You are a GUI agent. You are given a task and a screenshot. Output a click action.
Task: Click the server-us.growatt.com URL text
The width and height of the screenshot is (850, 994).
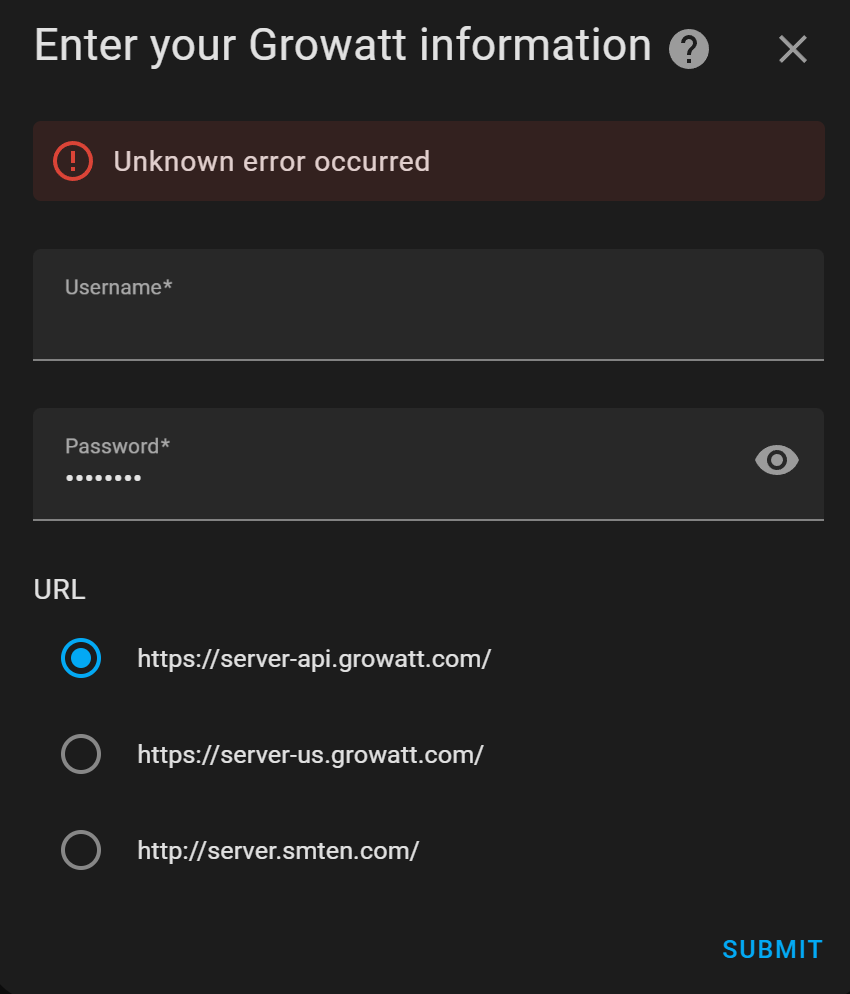tap(311, 754)
